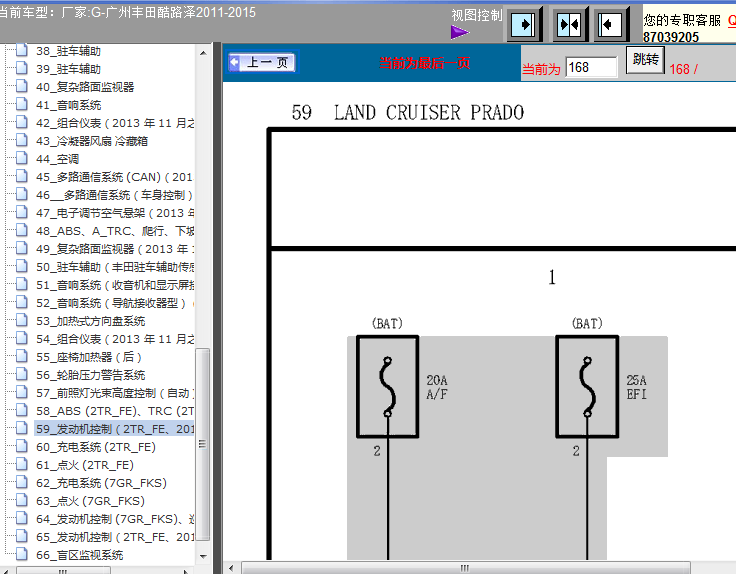Select 56_轮胎压力警告系统 entry
736x574 pixels.
(x=91, y=375)
